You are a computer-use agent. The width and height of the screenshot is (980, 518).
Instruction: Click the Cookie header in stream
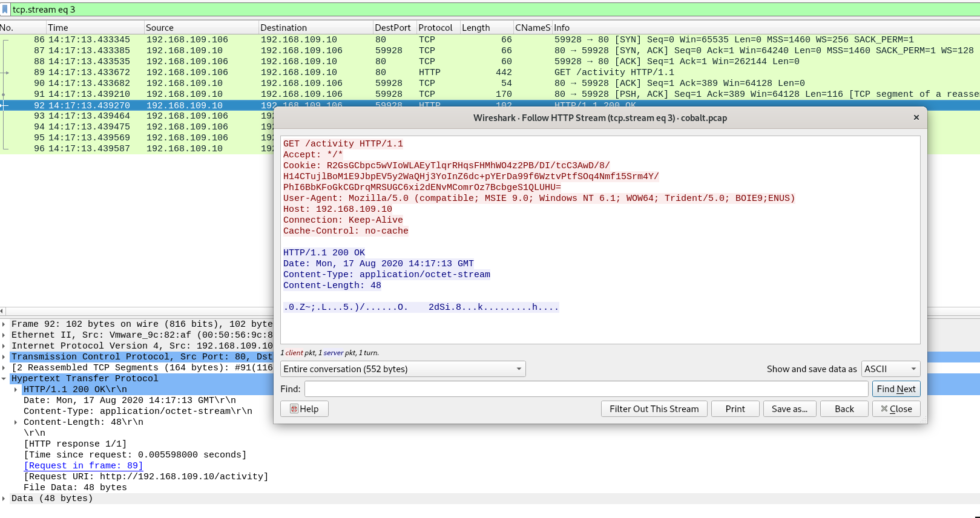point(471,176)
